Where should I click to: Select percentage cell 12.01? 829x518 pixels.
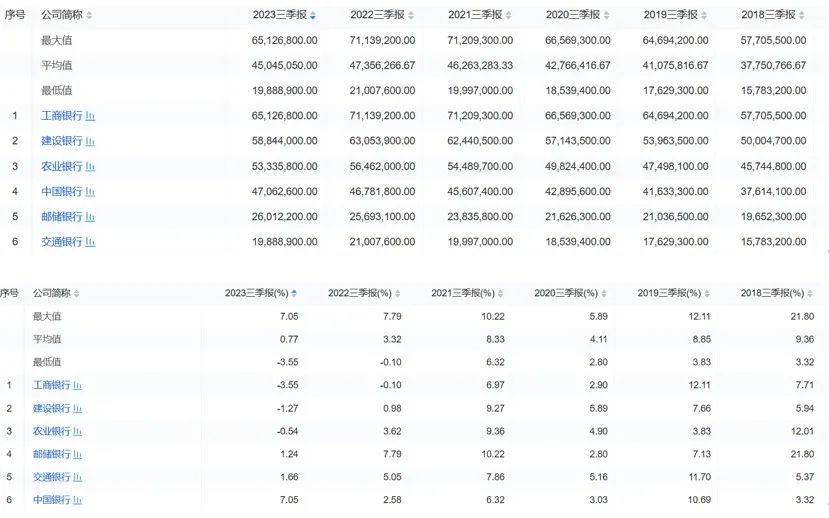803,431
